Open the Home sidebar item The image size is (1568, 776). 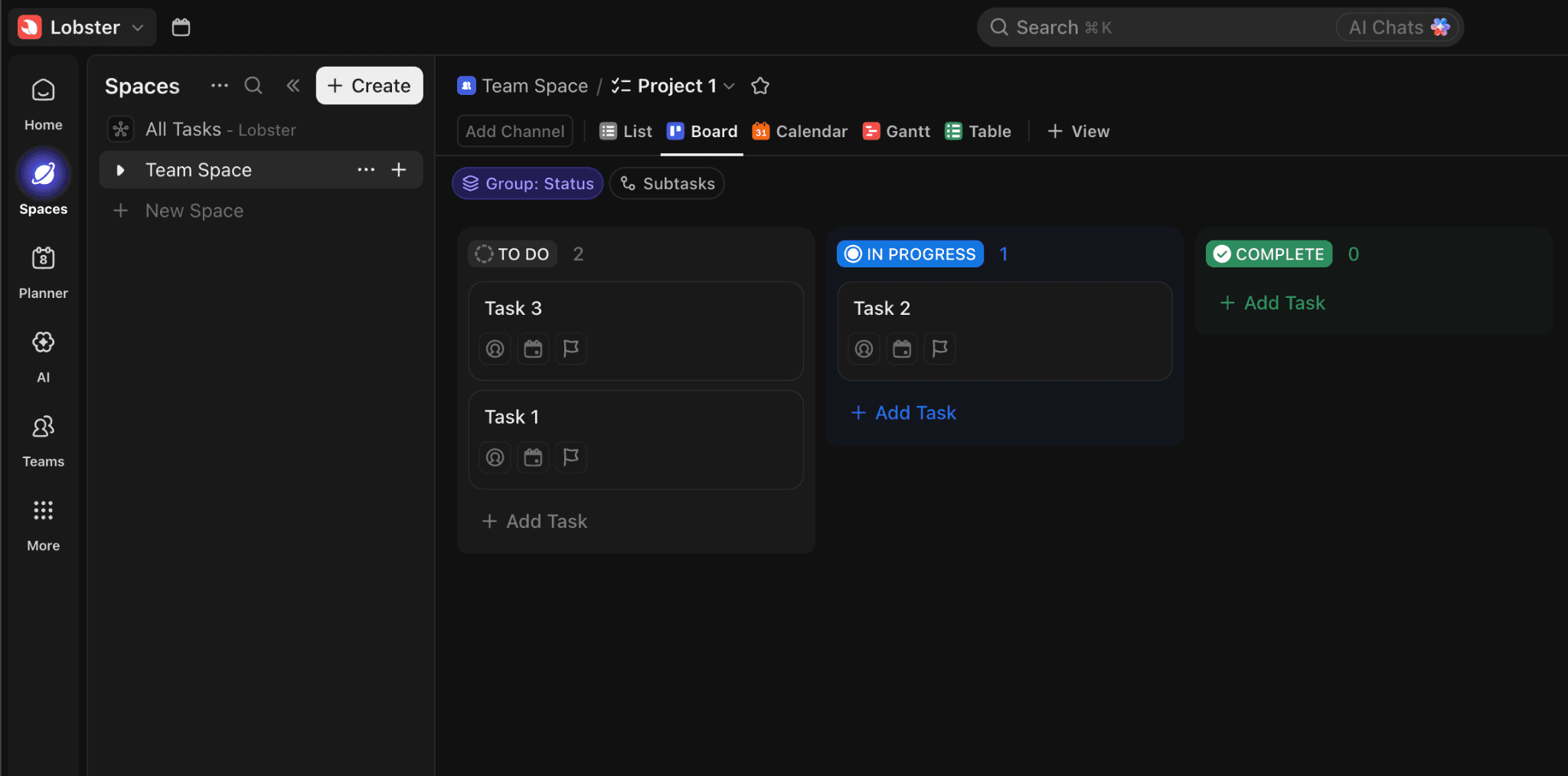pos(43,104)
